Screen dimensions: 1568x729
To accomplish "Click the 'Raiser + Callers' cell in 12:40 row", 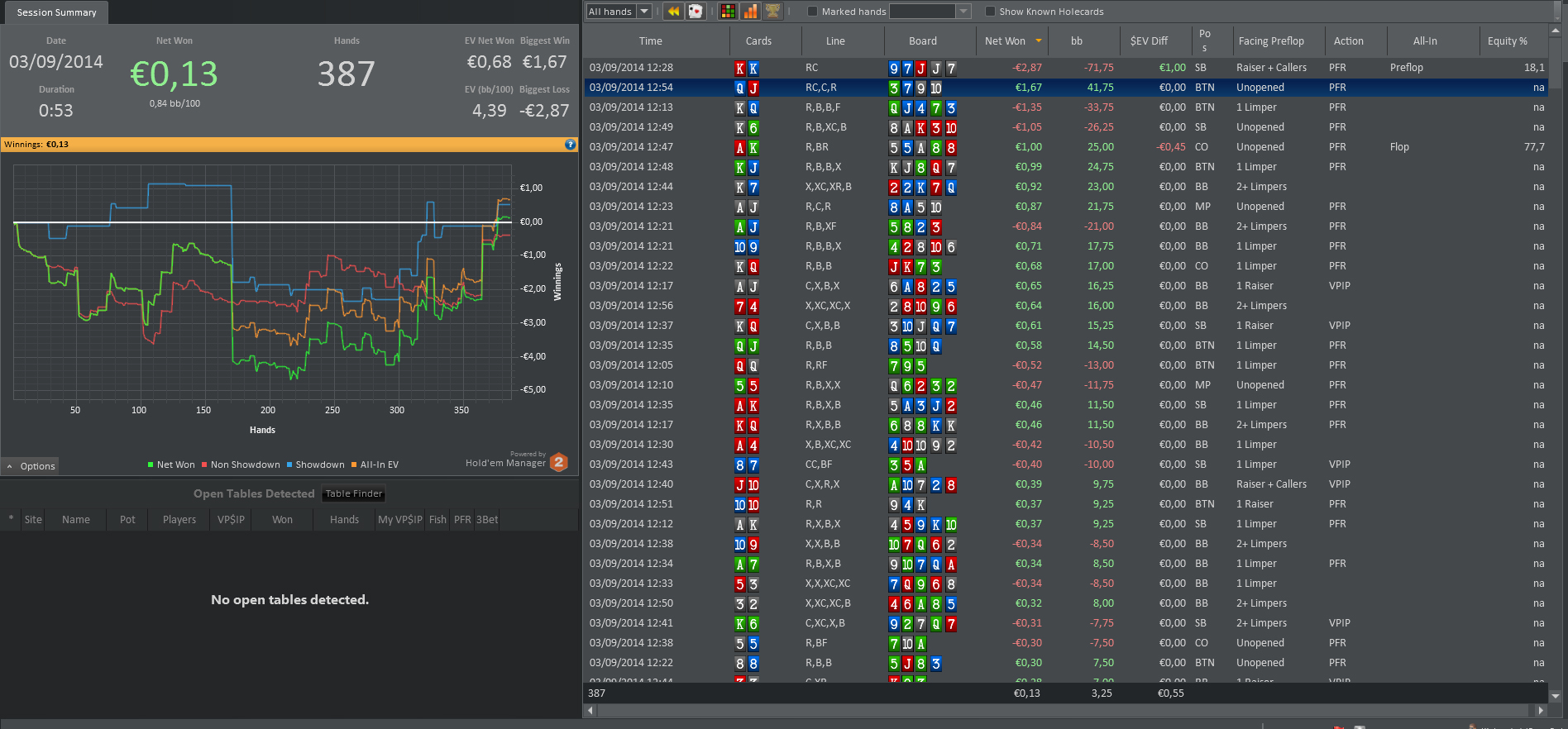I will [1271, 484].
